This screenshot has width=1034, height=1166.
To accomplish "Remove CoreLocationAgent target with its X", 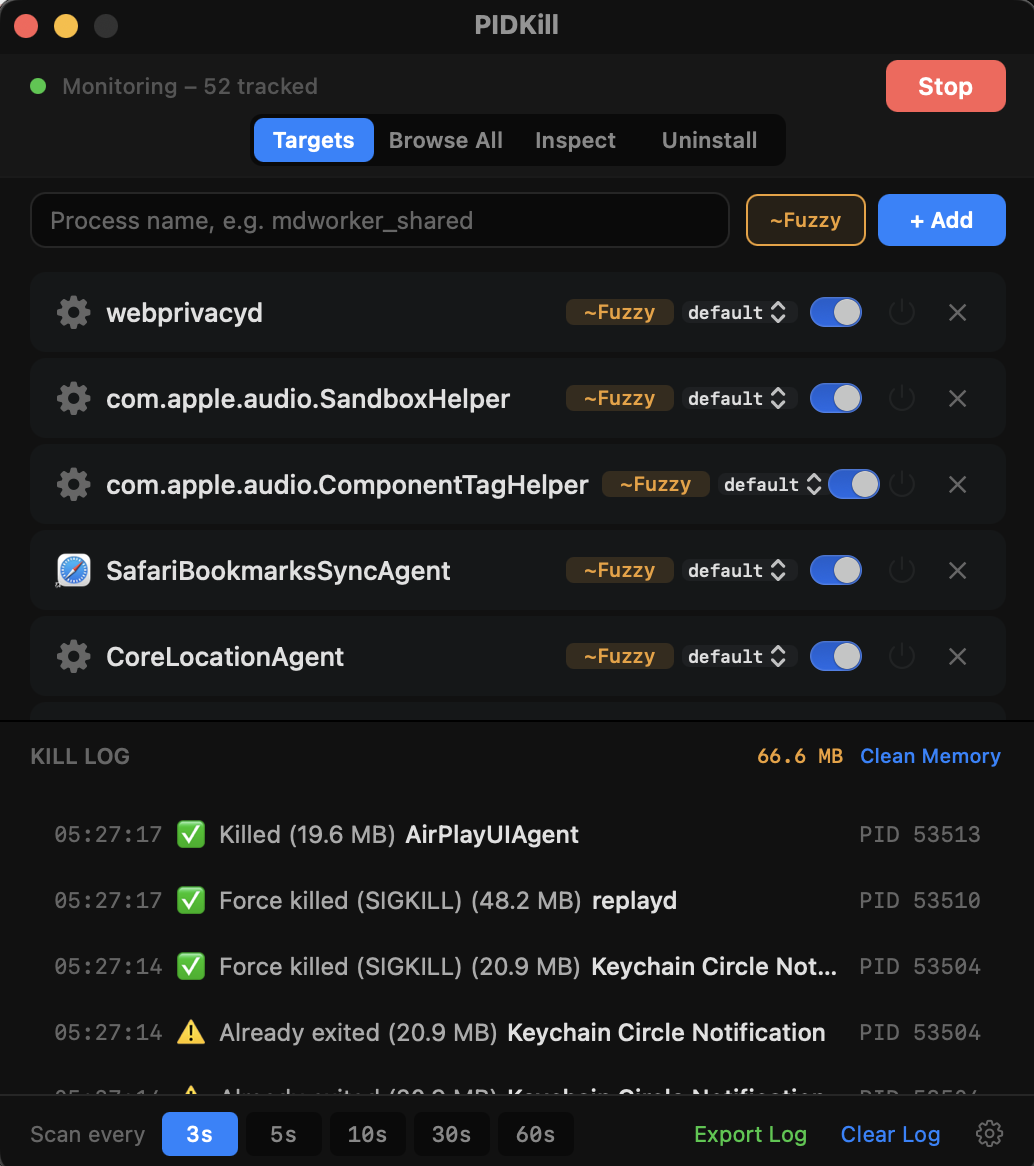I will (x=957, y=657).
